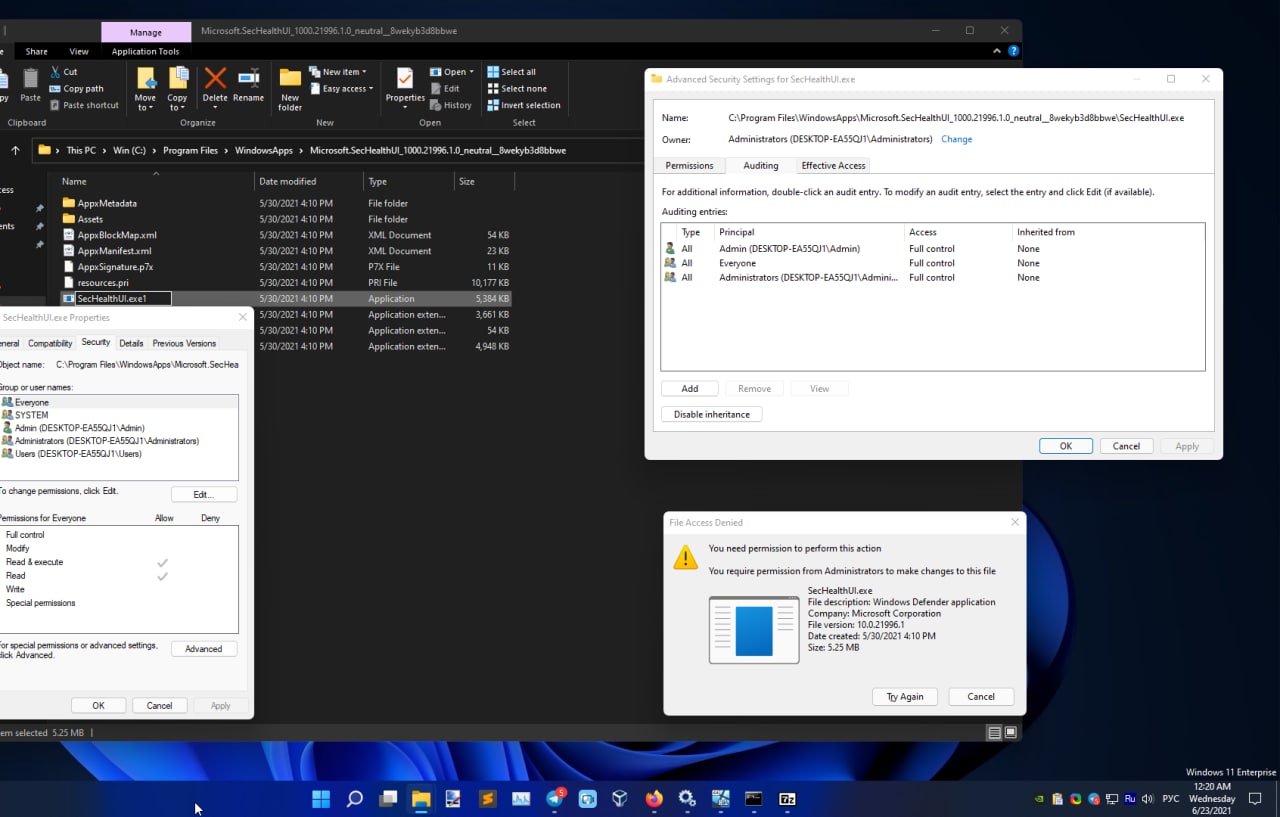Click Add under Auditing entries
This screenshot has width=1280, height=817.
[x=690, y=388]
